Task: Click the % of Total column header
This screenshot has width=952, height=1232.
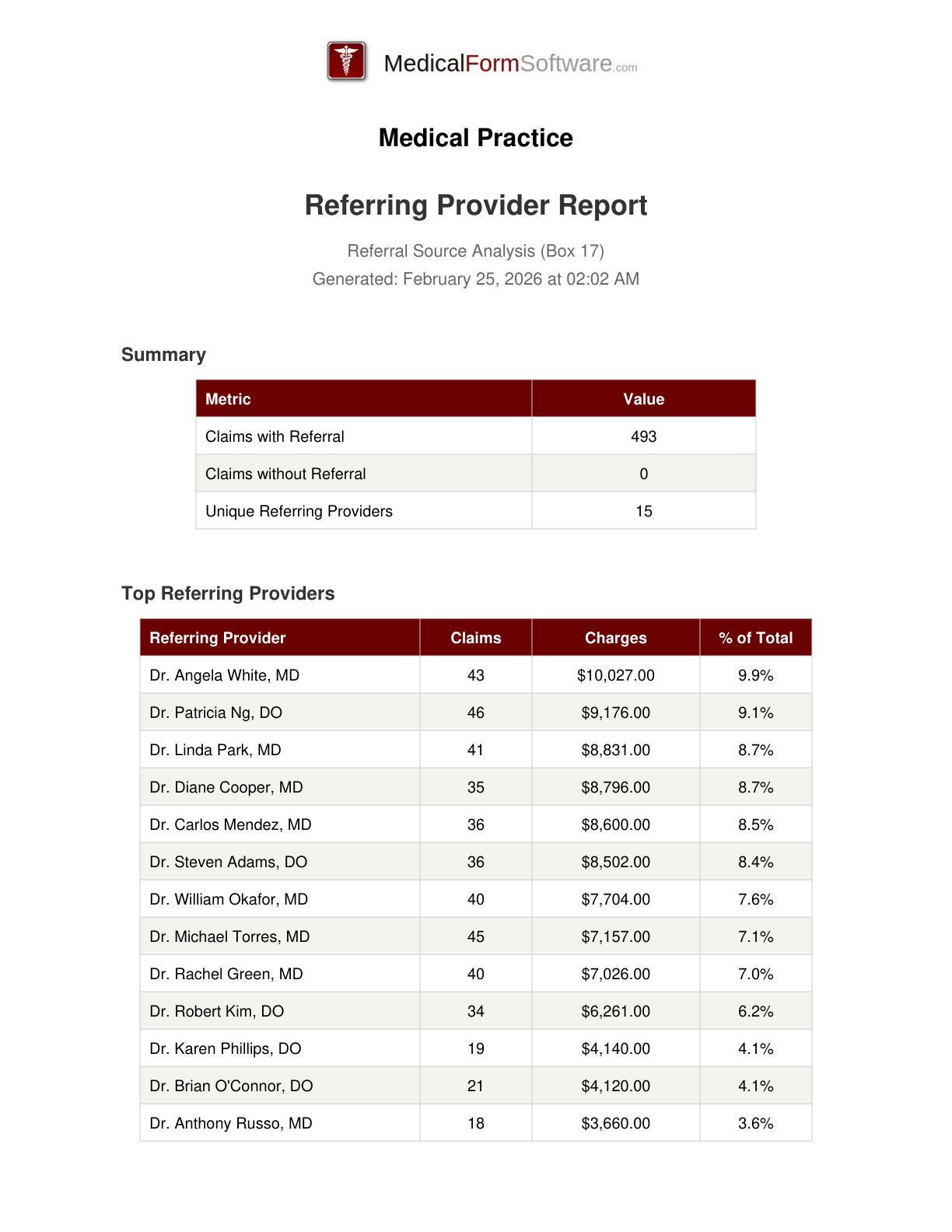Action: coord(755,638)
